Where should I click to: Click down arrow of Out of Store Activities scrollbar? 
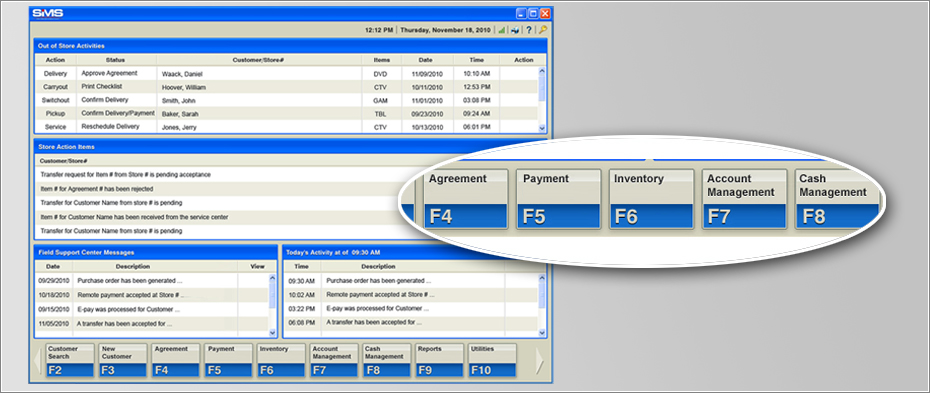[541, 128]
